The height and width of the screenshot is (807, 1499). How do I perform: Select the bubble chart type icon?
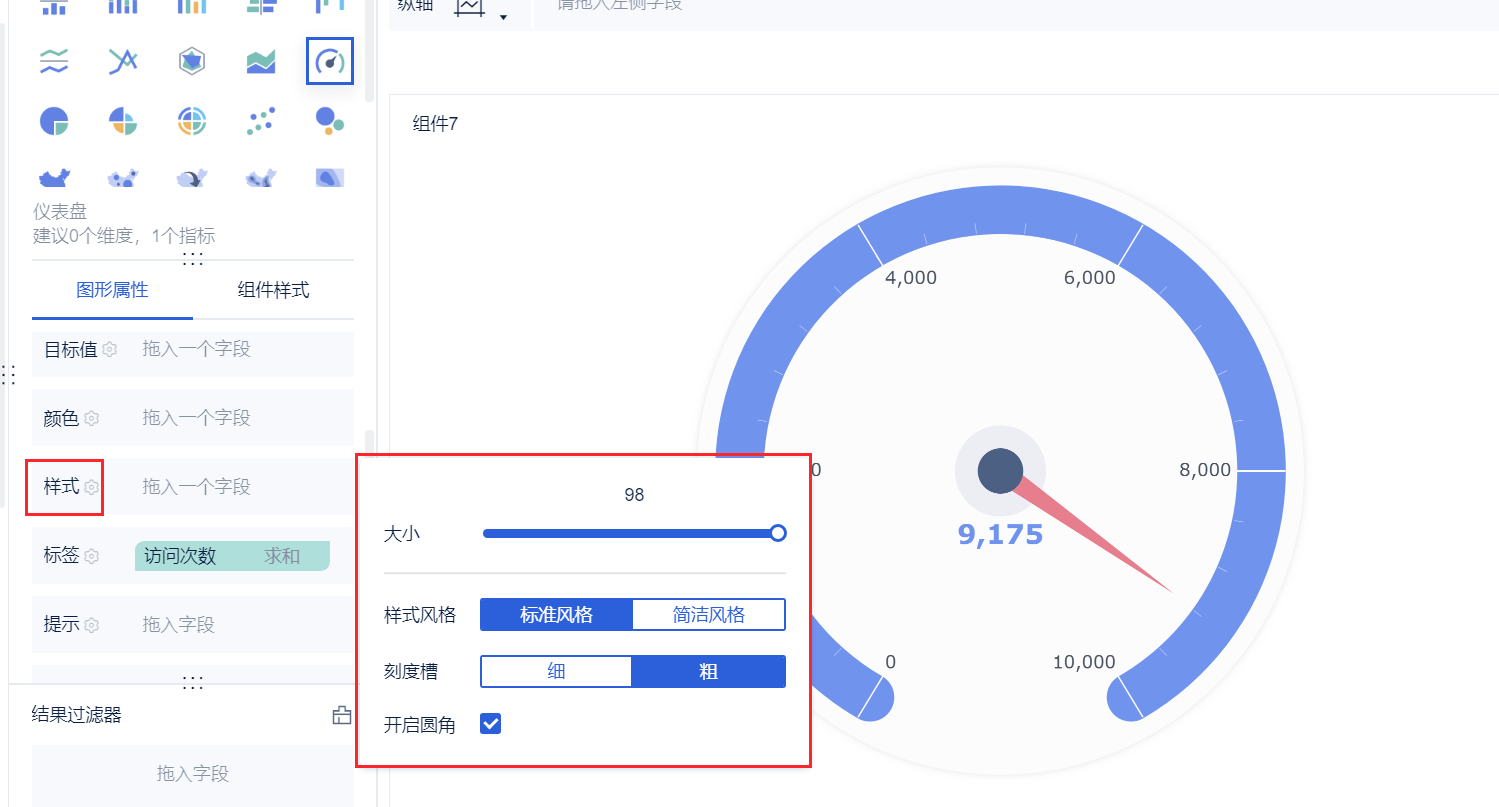(x=329, y=120)
